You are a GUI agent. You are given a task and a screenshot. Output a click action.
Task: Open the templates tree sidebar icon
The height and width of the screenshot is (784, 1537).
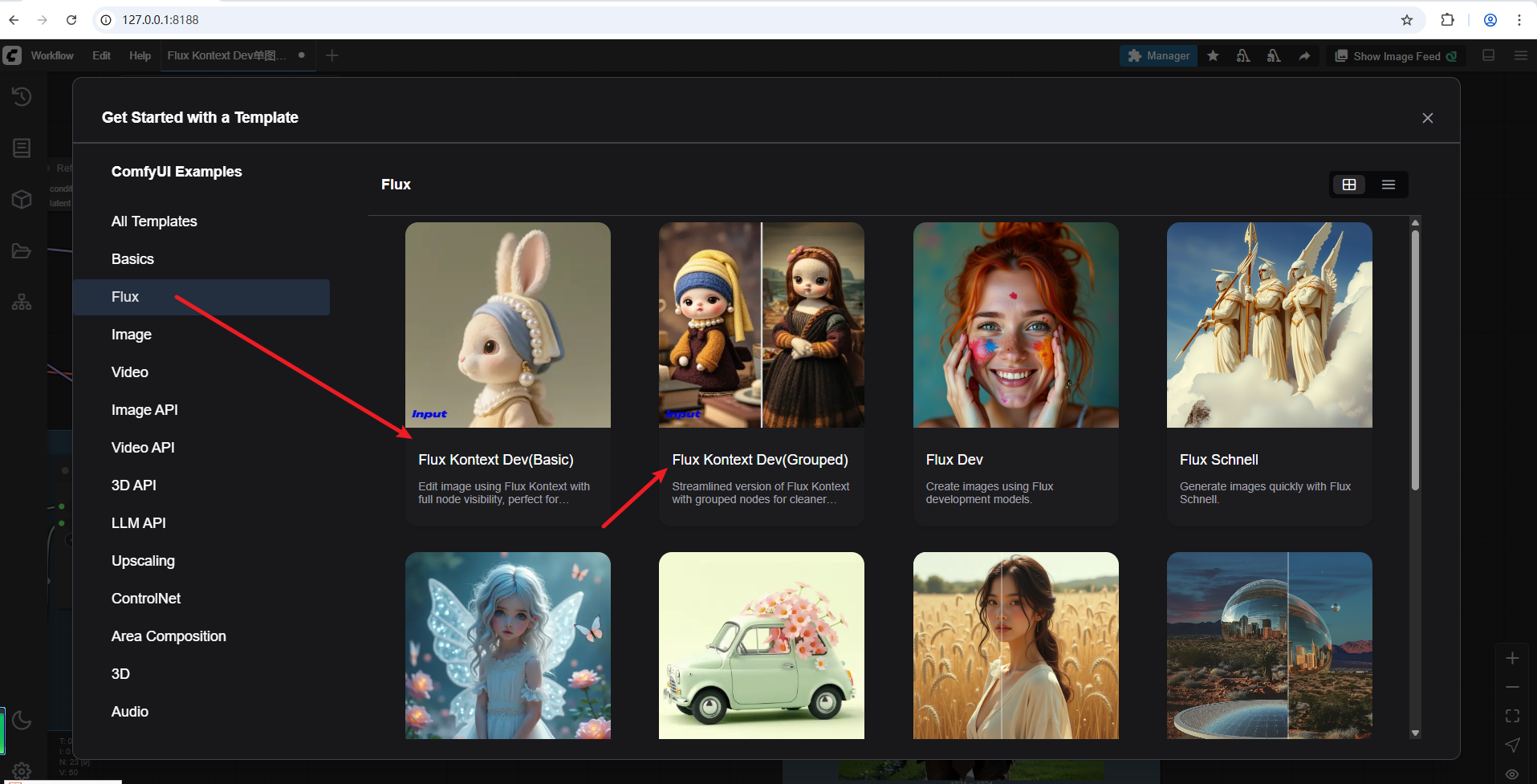[x=22, y=303]
